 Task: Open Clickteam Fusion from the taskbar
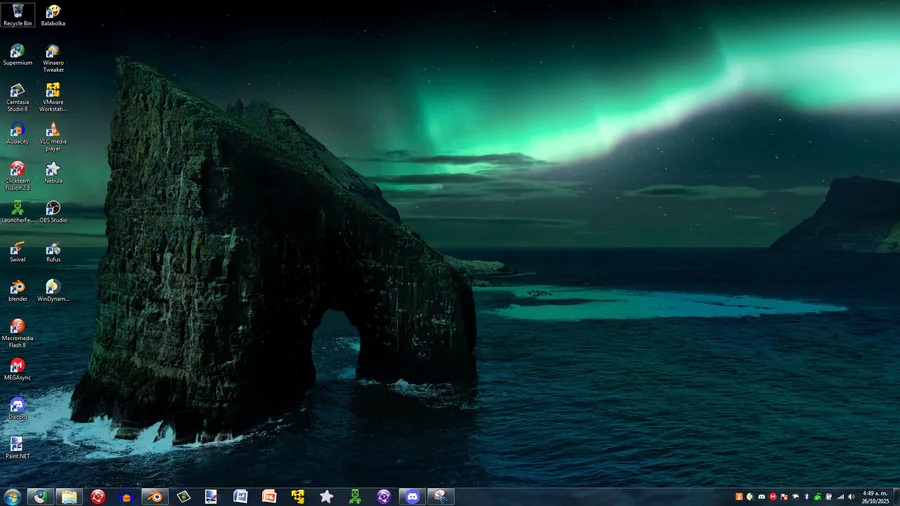pos(98,497)
